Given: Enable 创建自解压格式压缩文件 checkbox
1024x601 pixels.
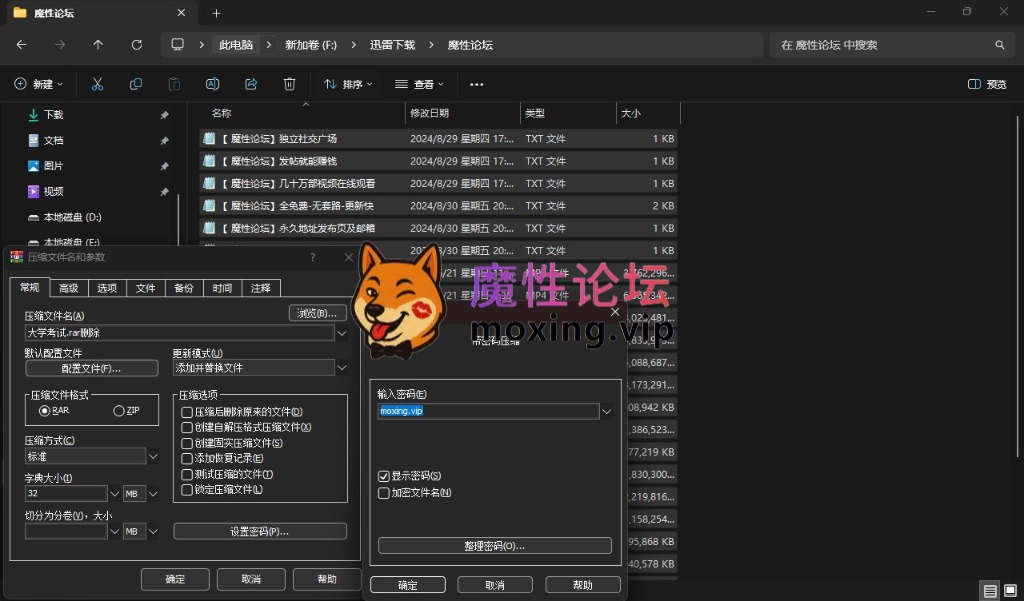Looking at the screenshot, I should pyautogui.click(x=187, y=428).
